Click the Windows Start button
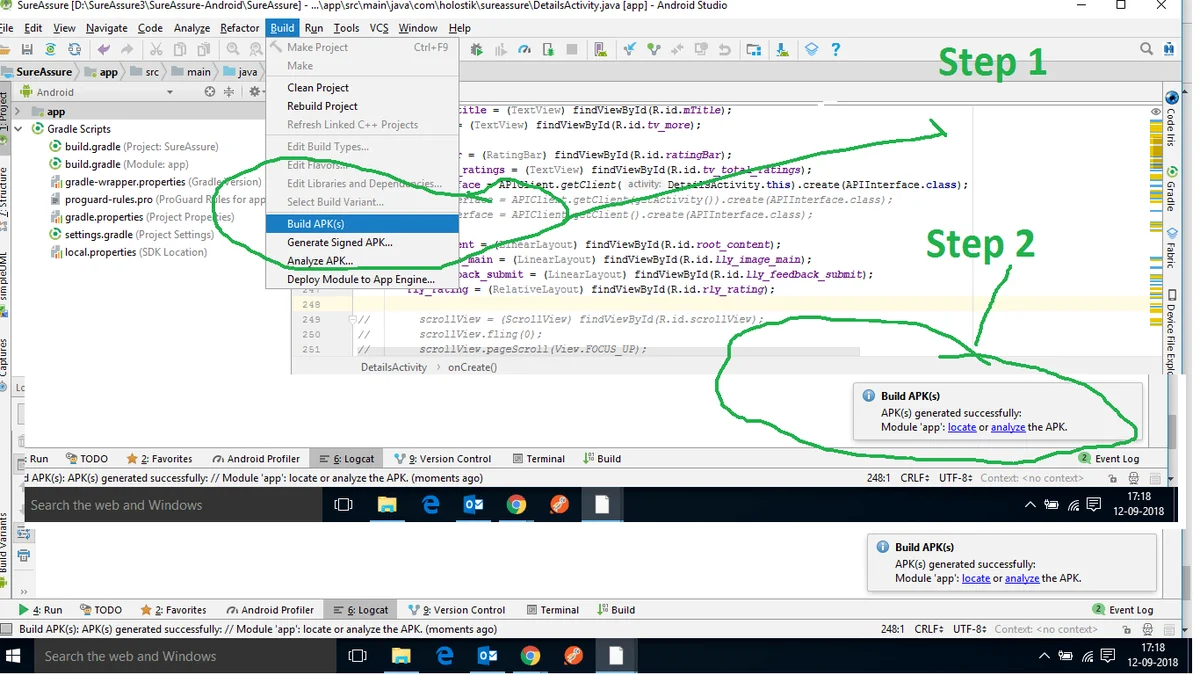 (15, 656)
